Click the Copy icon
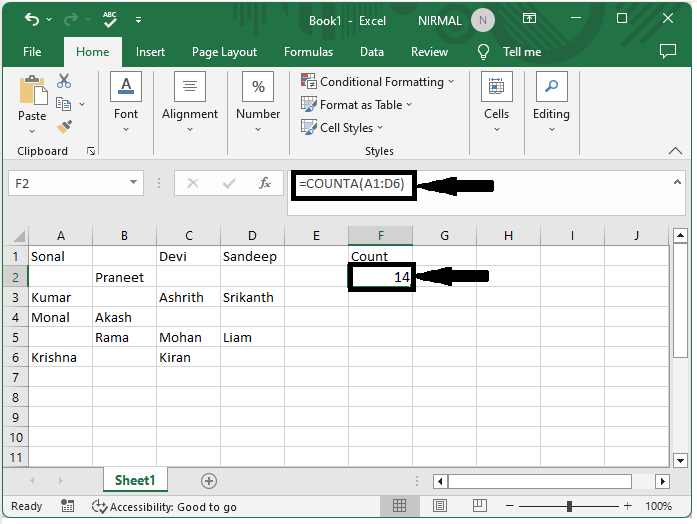 point(64,104)
